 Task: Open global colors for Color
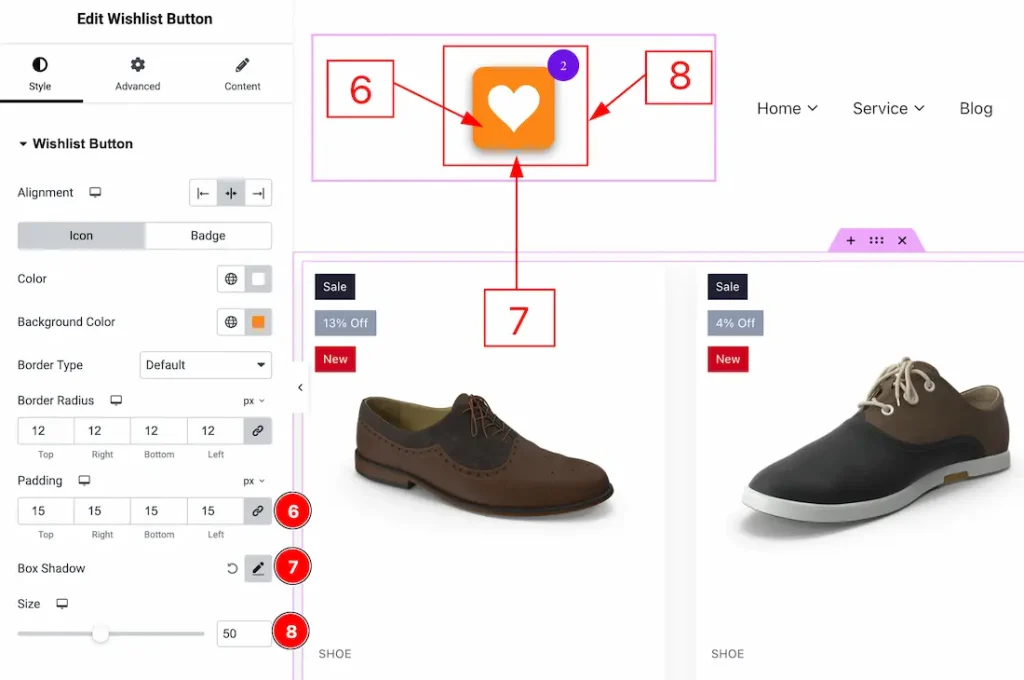tap(231, 279)
